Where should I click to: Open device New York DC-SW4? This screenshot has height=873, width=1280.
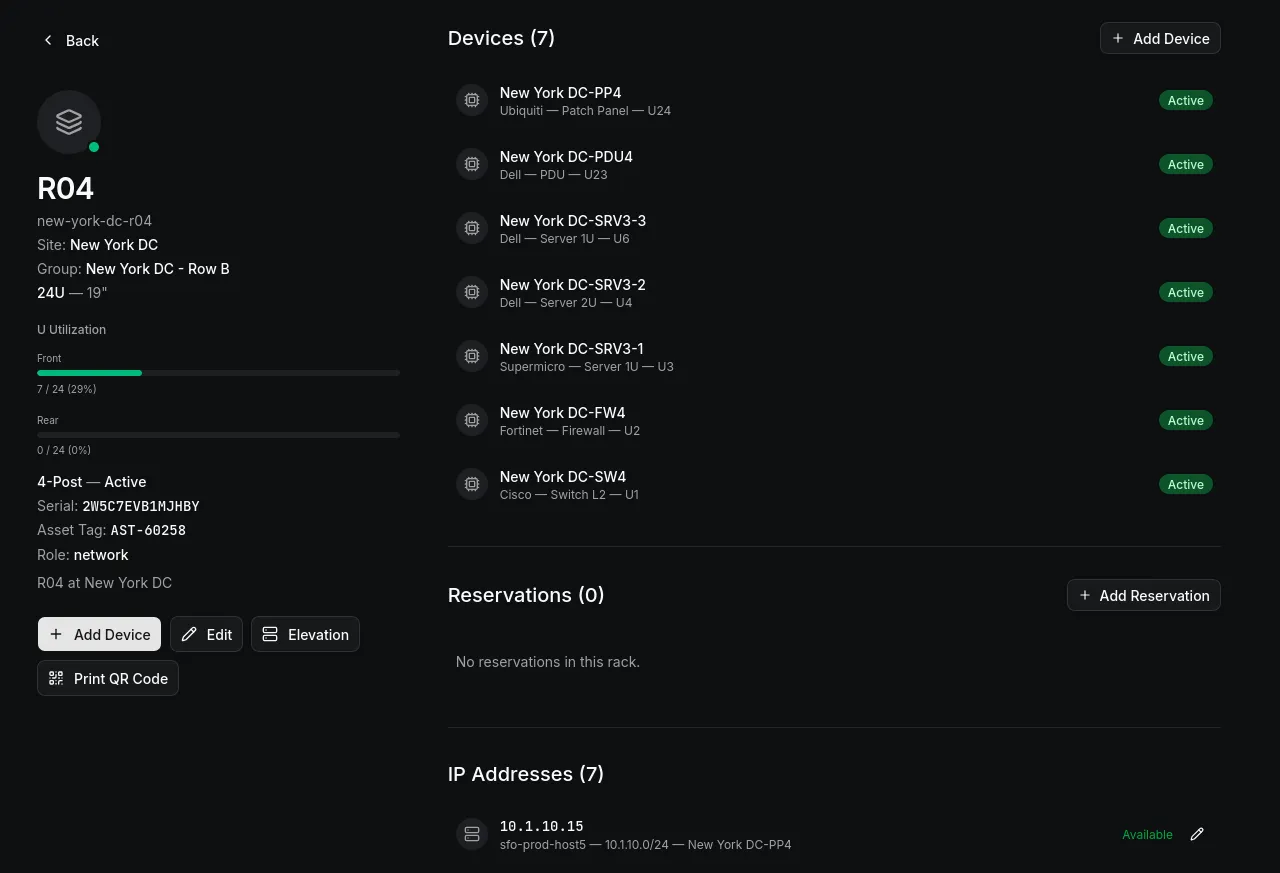click(x=563, y=476)
